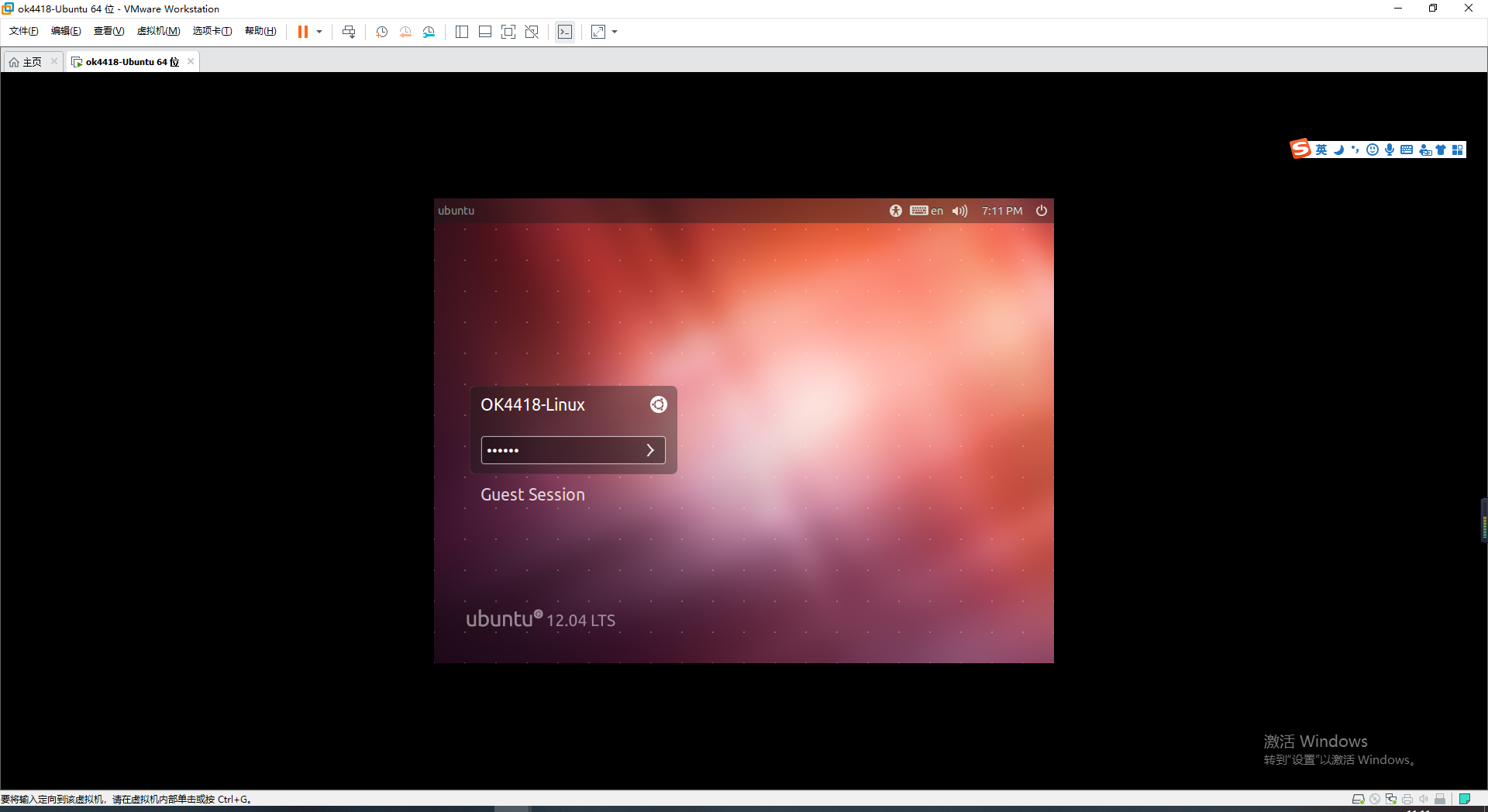Send Ctrl+Alt+Del to the virtual machine
This screenshot has width=1488, height=812.
click(349, 32)
